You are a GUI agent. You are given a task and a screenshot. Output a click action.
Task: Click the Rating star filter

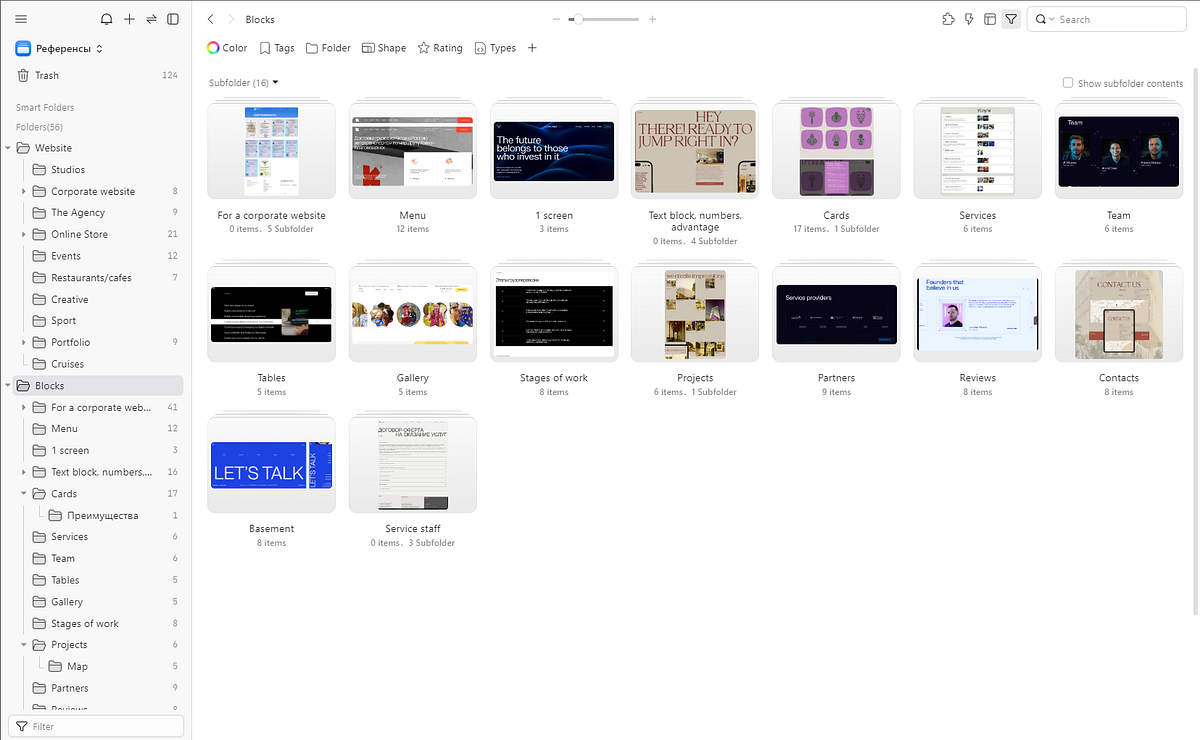[x=440, y=48]
